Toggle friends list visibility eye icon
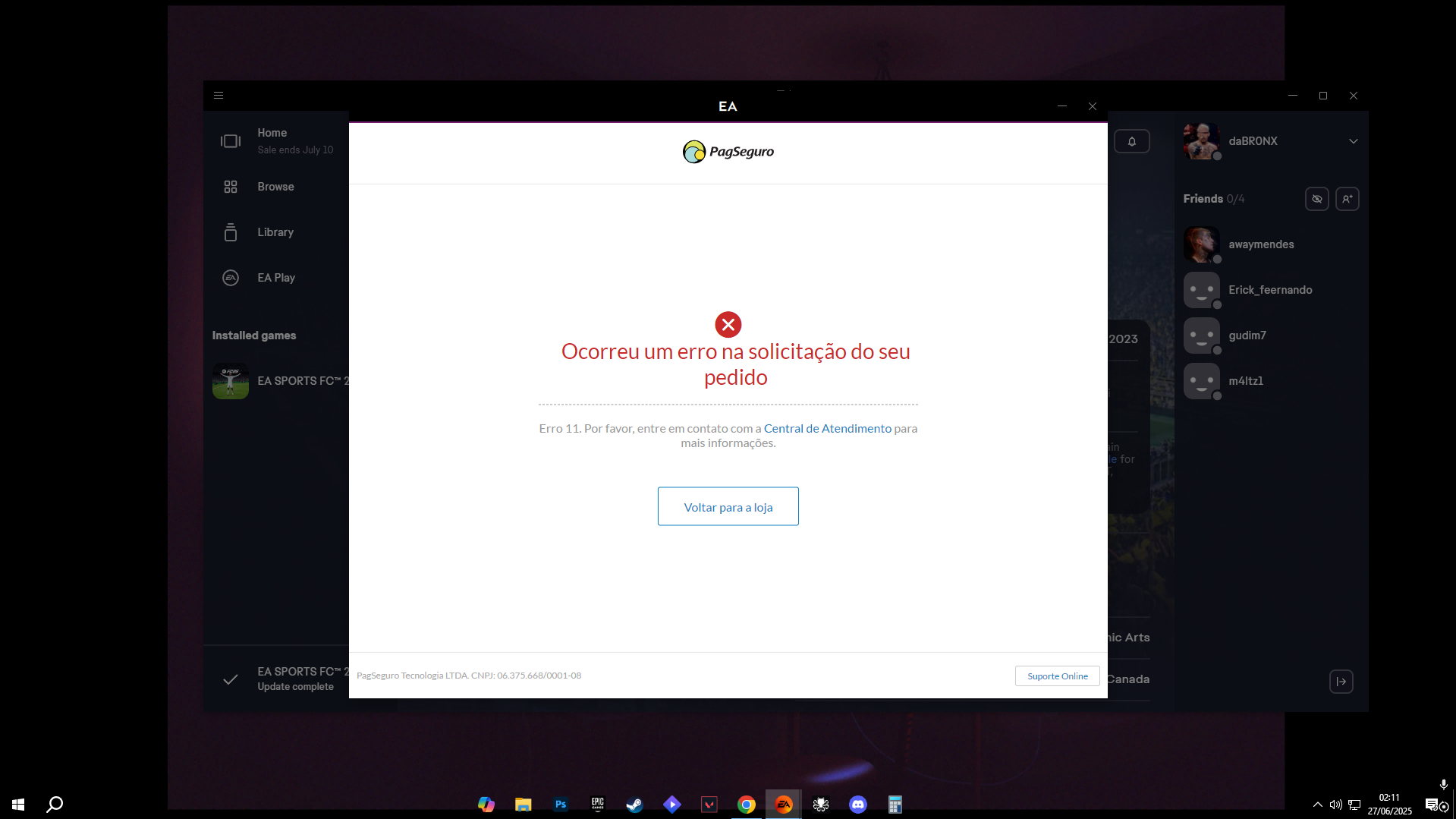 1316,199
